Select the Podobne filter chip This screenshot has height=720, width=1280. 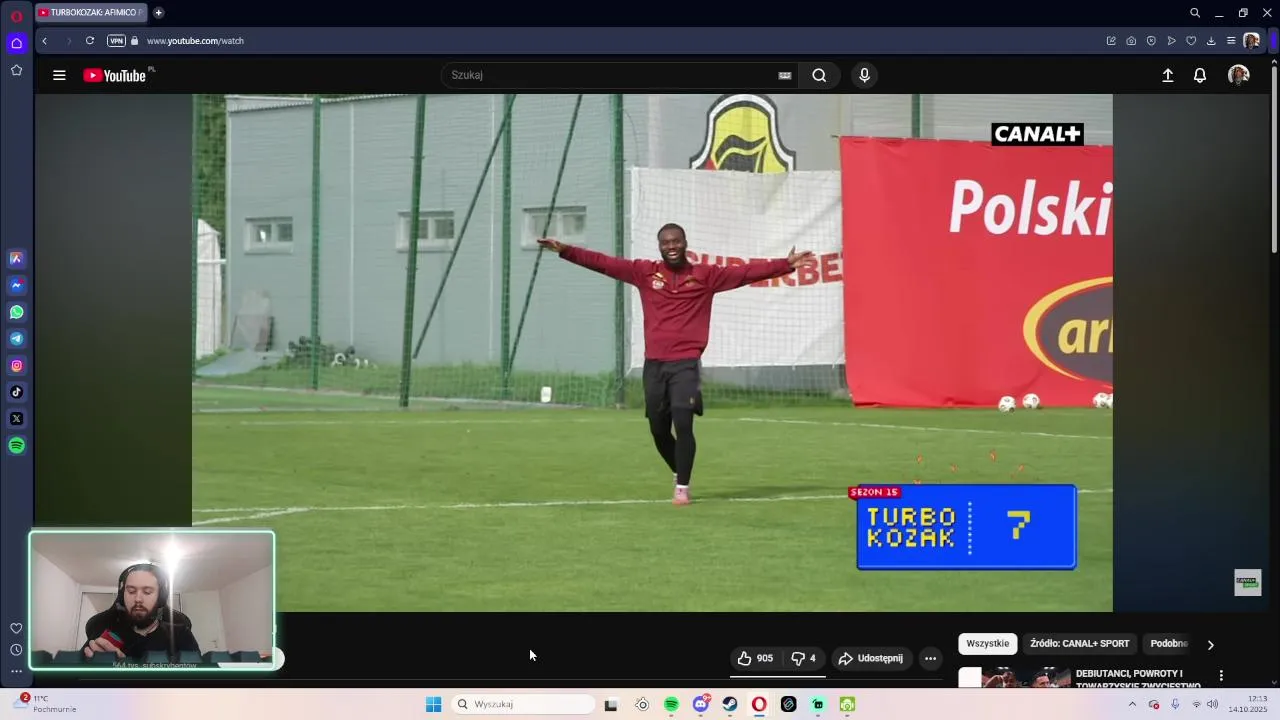click(x=1168, y=644)
